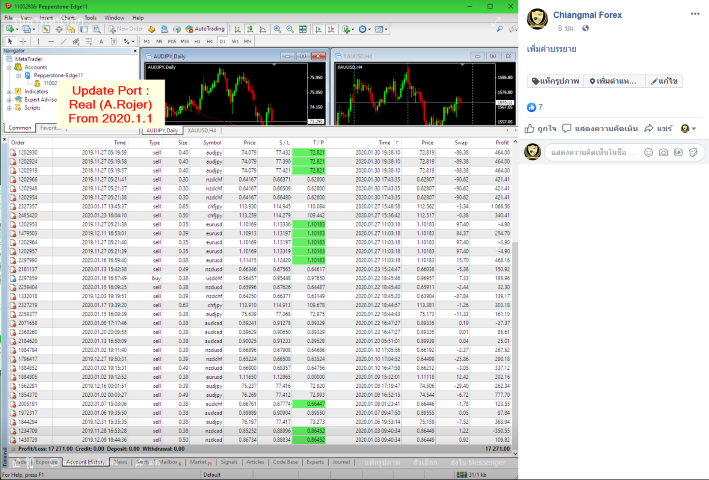Sort history by Symbol column header
Viewport: 709px width, 480px height.
(212, 142)
